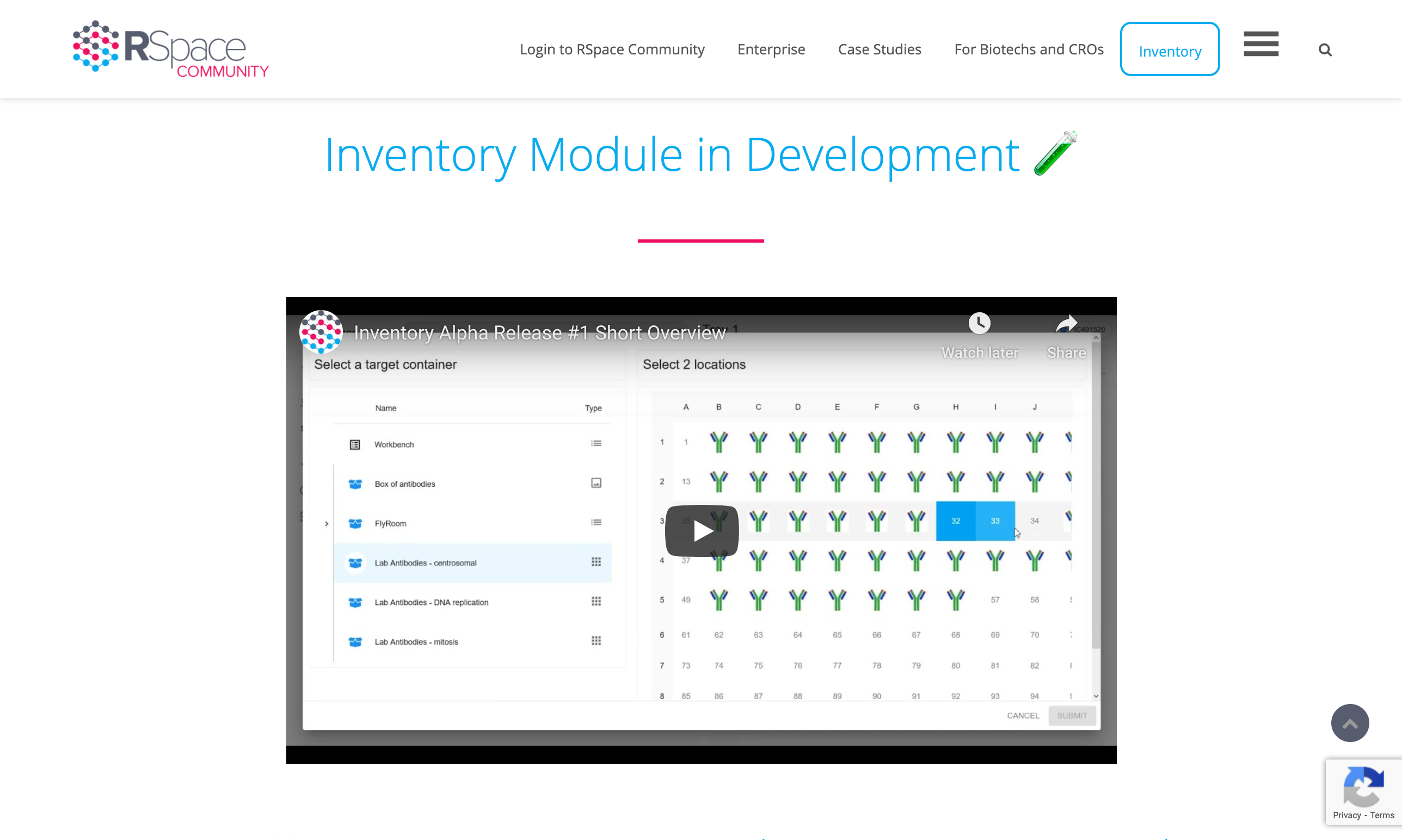Click the Share arrow icon

click(1066, 325)
